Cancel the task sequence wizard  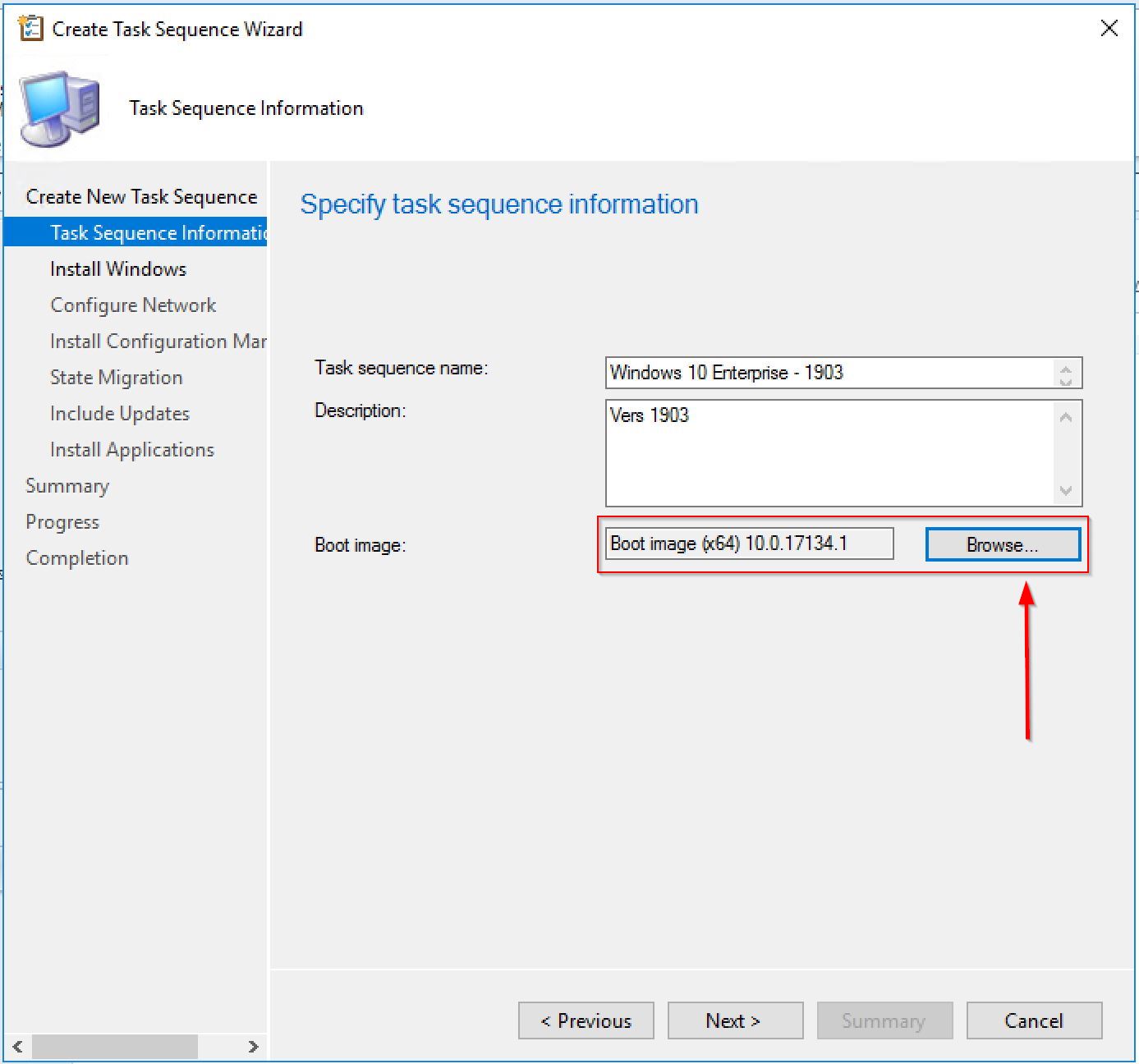pos(1034,1020)
